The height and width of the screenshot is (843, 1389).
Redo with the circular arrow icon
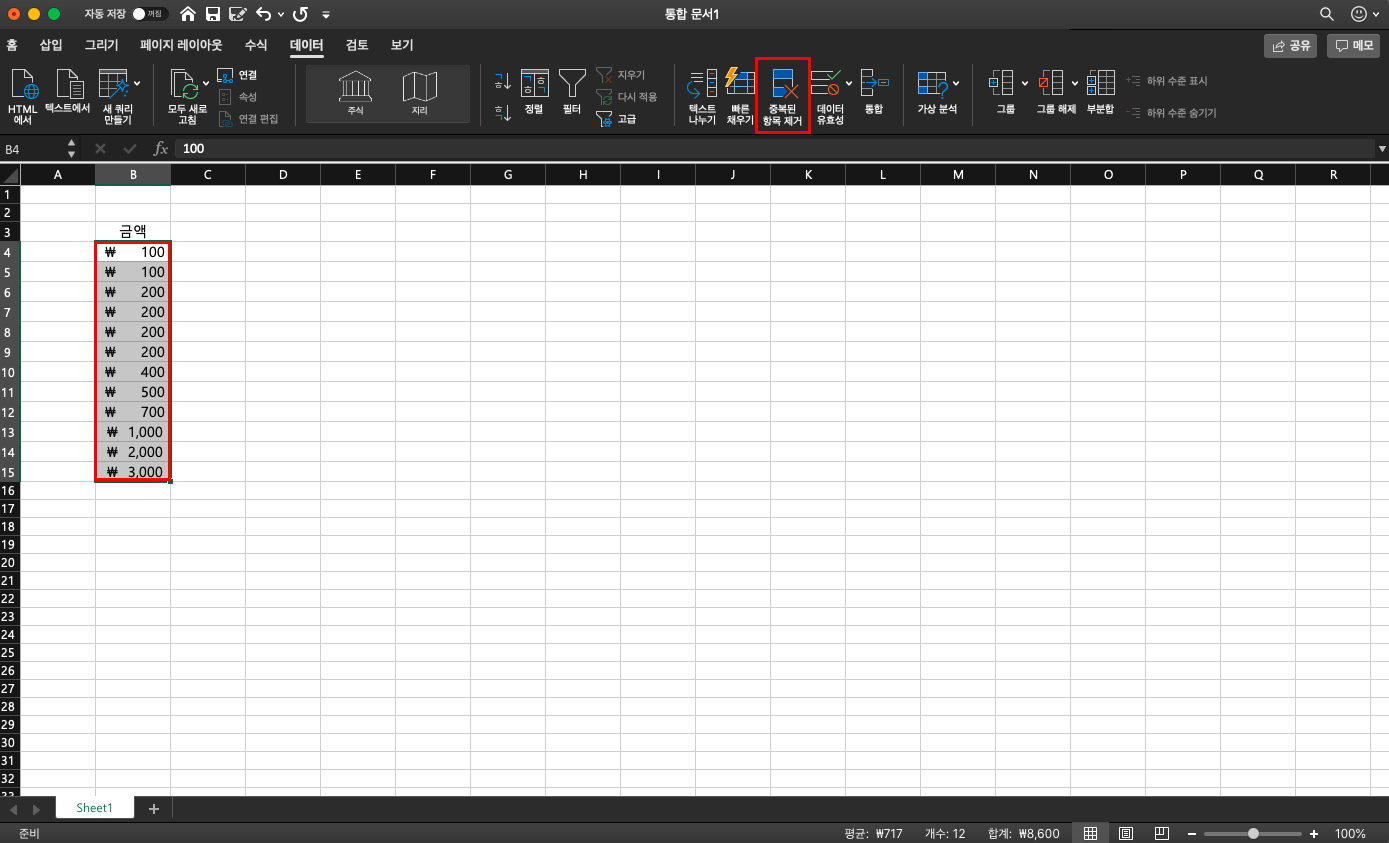pos(300,14)
